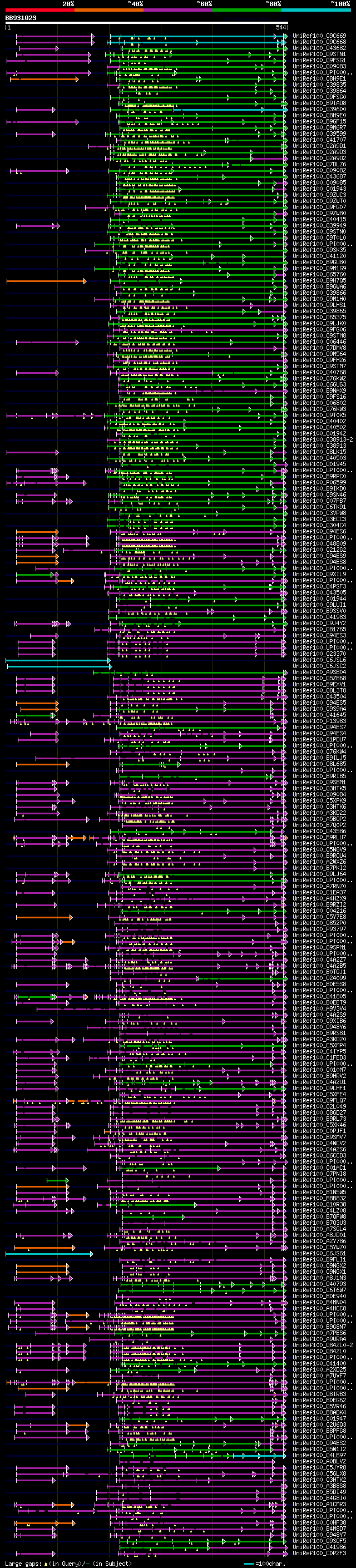Click the UniRef100_C6TK91 label
The image size is (356, 1568).
tap(319, 507)
